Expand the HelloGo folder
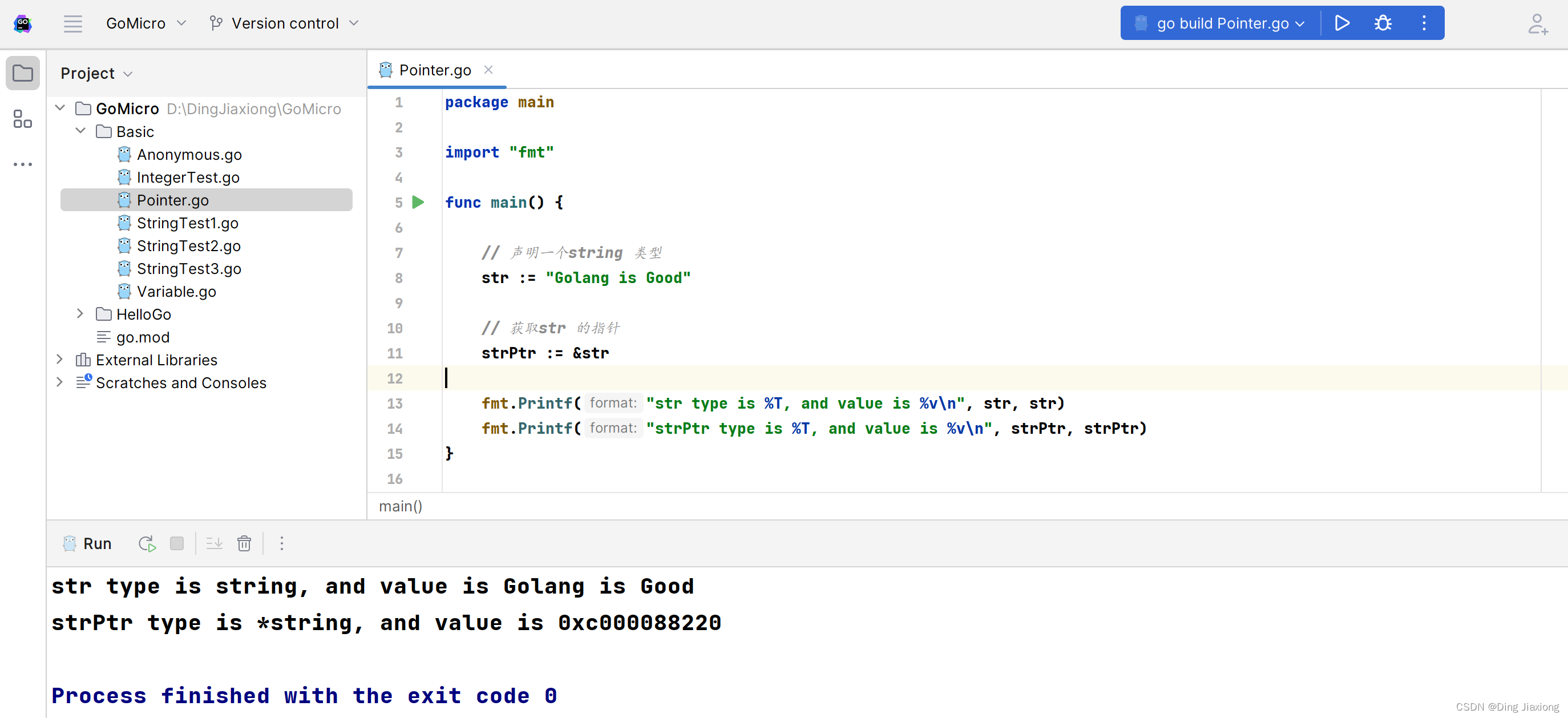This screenshot has height=718, width=1568. tap(80, 314)
